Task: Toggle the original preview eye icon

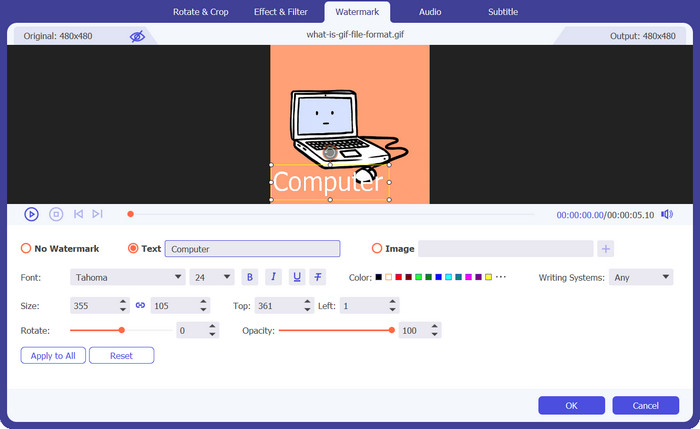Action: 137,36
